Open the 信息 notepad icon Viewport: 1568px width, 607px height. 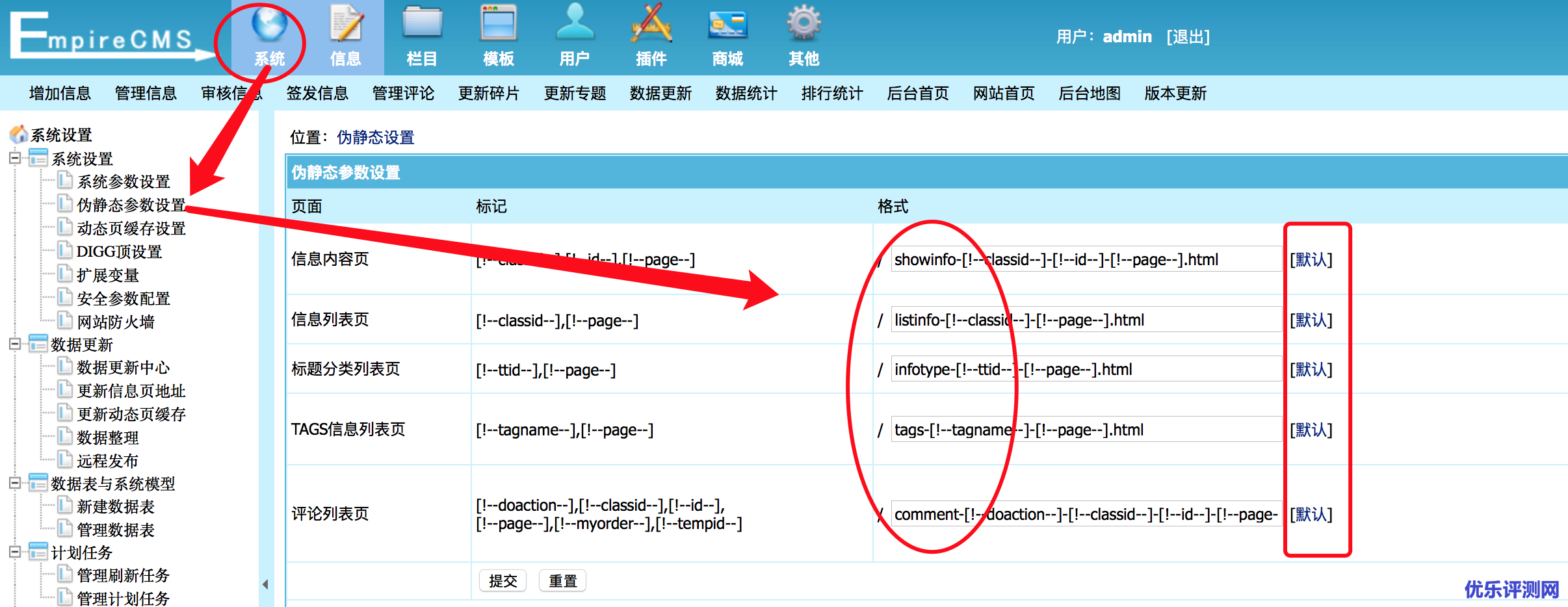point(346,23)
